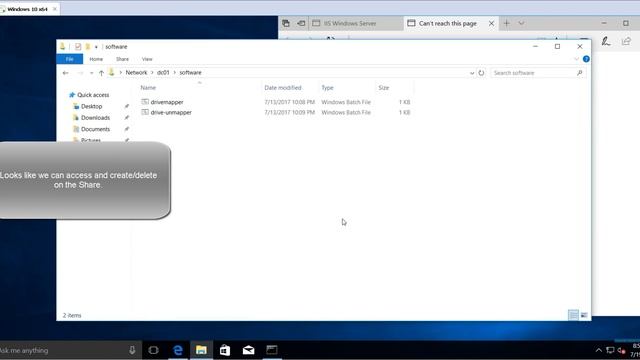Open the recent locations dropdown arrow
Viewport: 640px width, 360px height.
coord(91,73)
